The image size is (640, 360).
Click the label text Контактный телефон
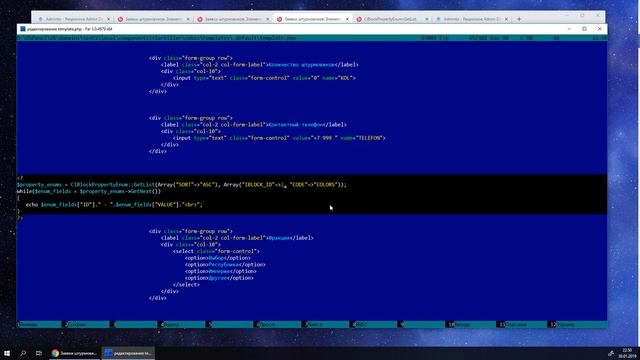[x=296, y=124]
